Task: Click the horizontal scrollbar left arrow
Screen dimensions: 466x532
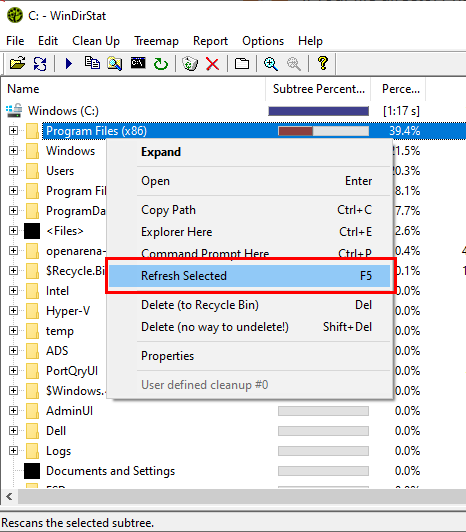Action: 9,497
